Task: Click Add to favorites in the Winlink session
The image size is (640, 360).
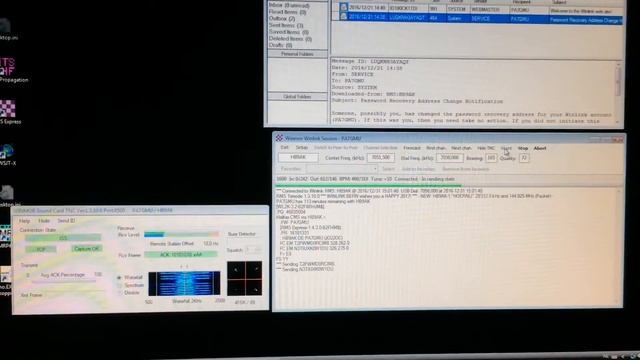Action: (418, 169)
